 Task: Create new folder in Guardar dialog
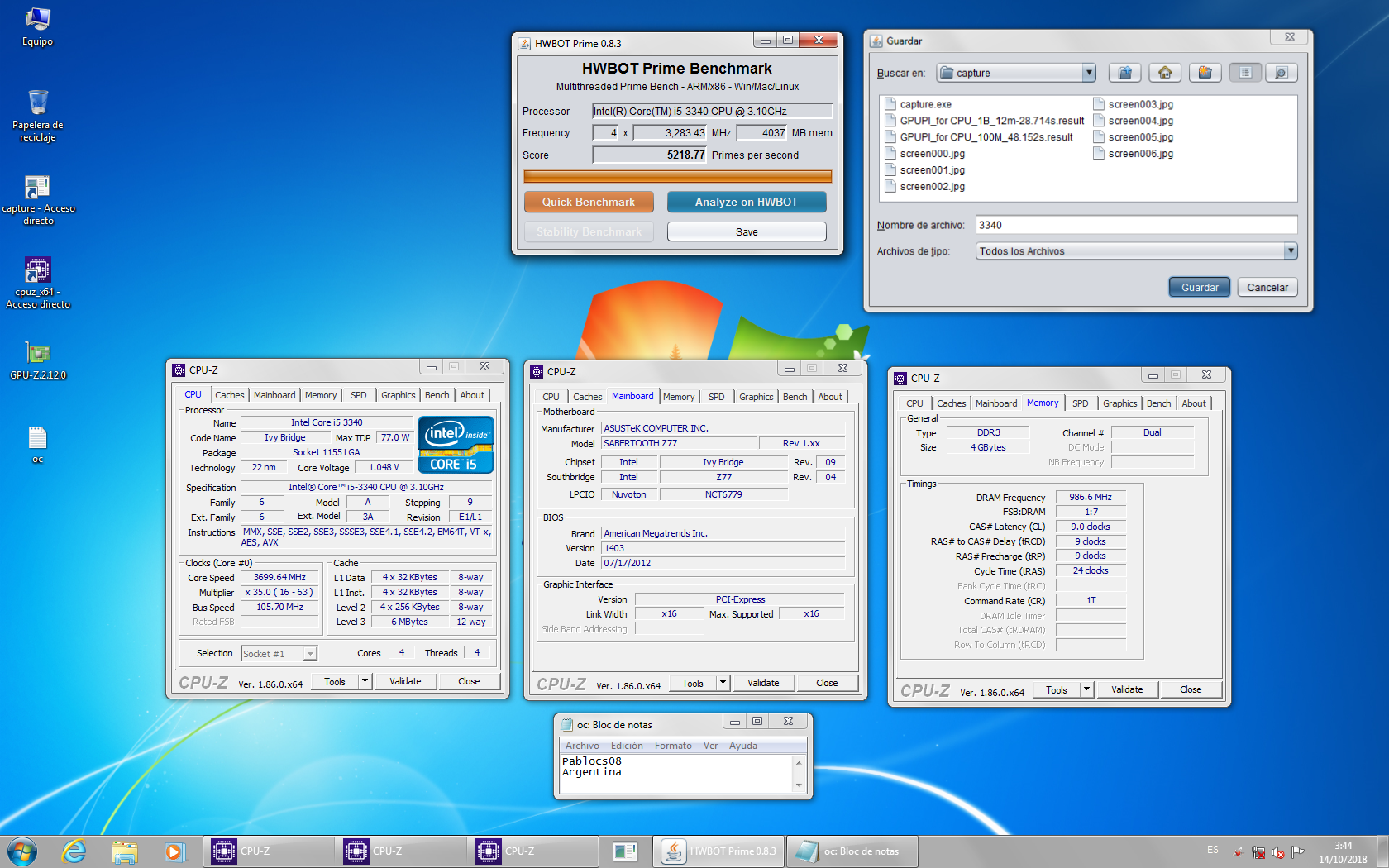(1205, 73)
